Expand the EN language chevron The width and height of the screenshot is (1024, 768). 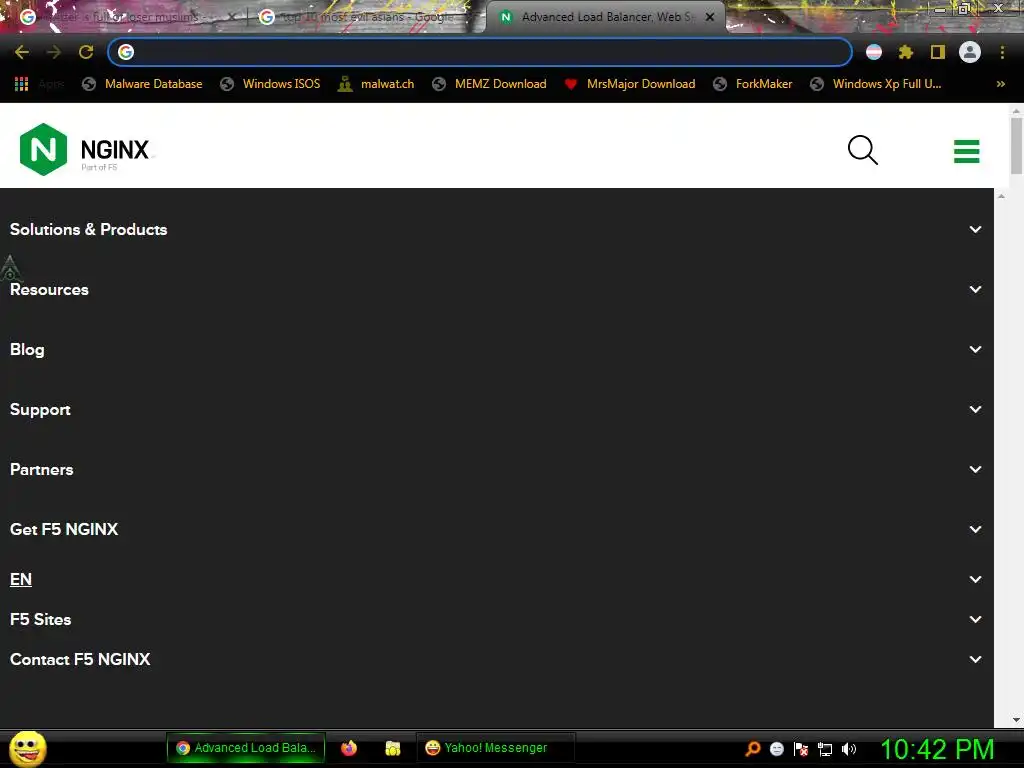[975, 579]
